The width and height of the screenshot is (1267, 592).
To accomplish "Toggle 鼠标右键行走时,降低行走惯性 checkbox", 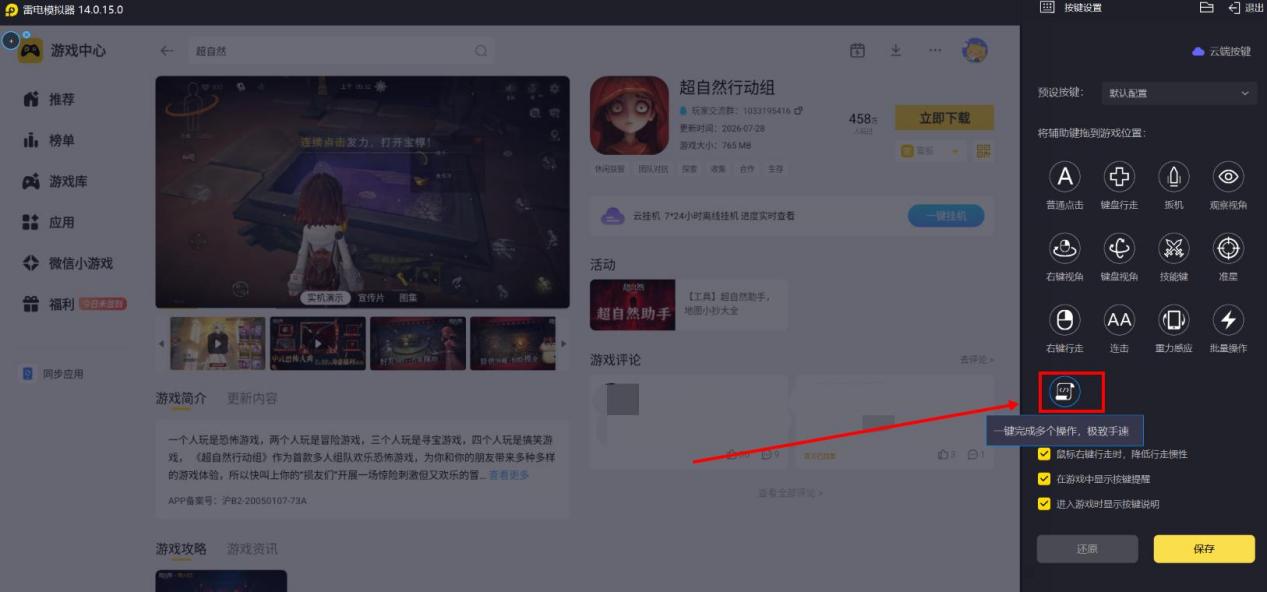I will point(1044,454).
